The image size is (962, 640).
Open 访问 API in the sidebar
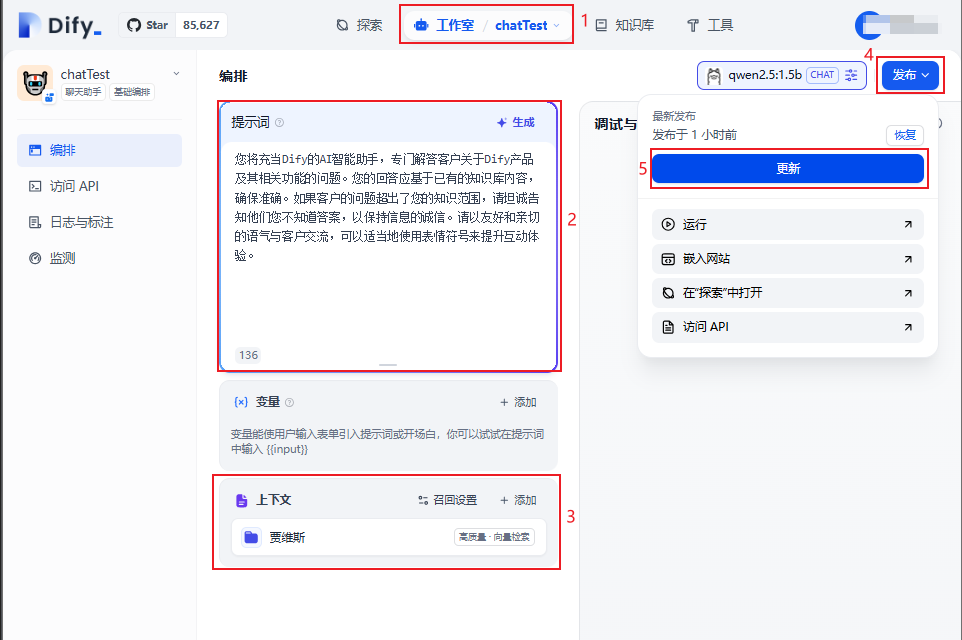click(99, 186)
